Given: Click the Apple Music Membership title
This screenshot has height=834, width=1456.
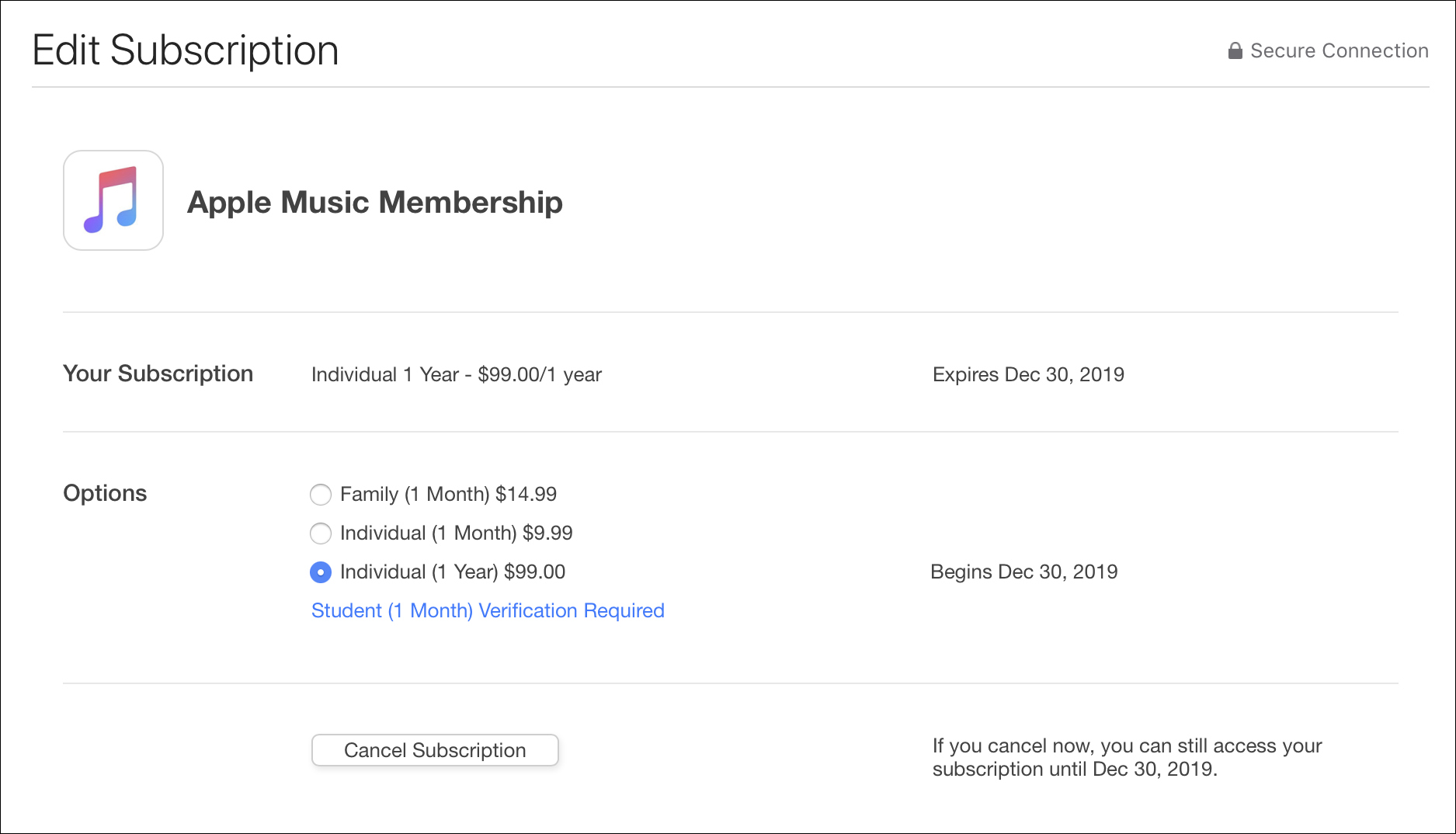Looking at the screenshot, I should point(375,202).
